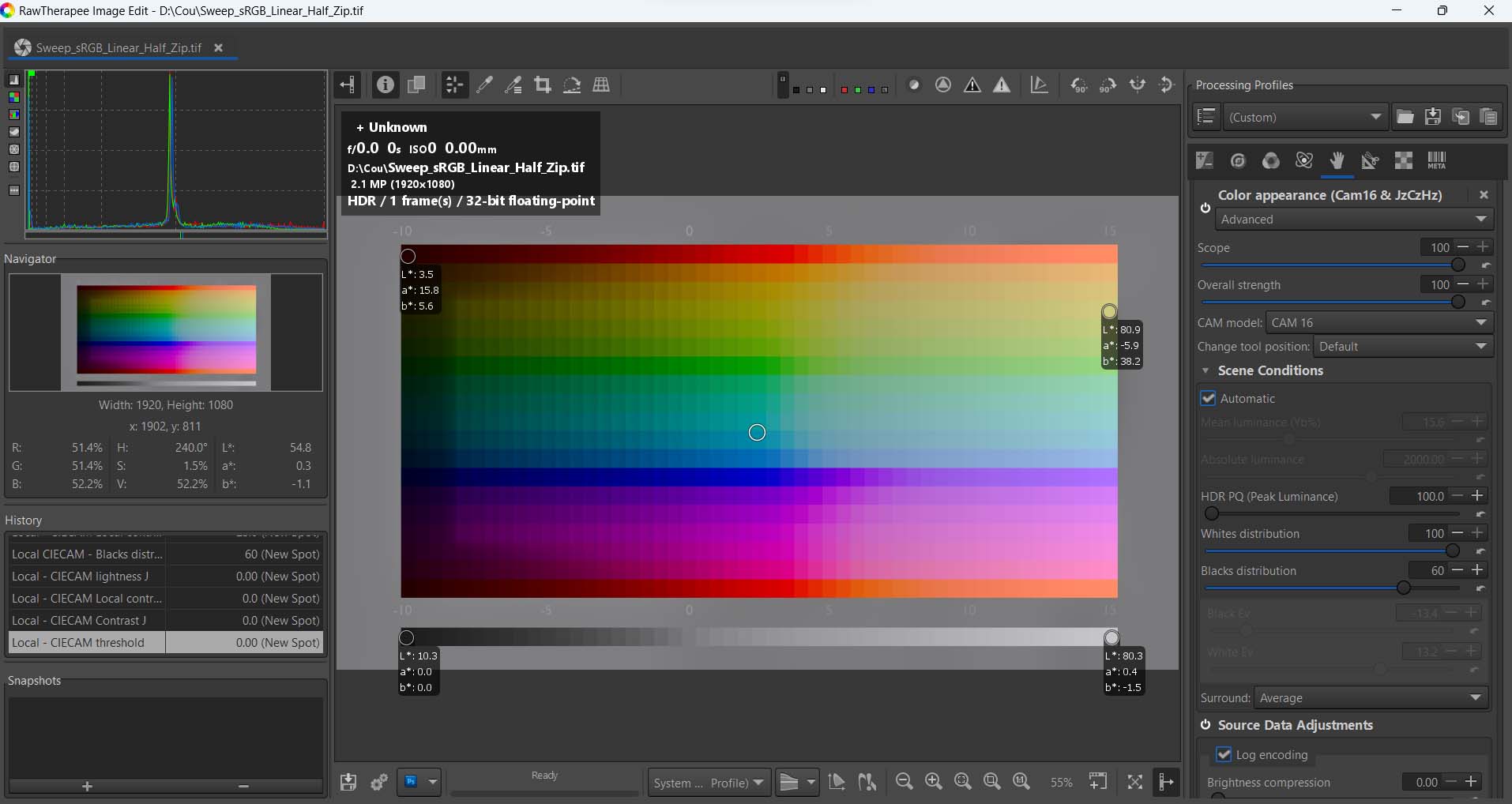1512x804 pixels.
Task: Rotate the image 90 degrees counter-clockwise
Action: 1080,85
